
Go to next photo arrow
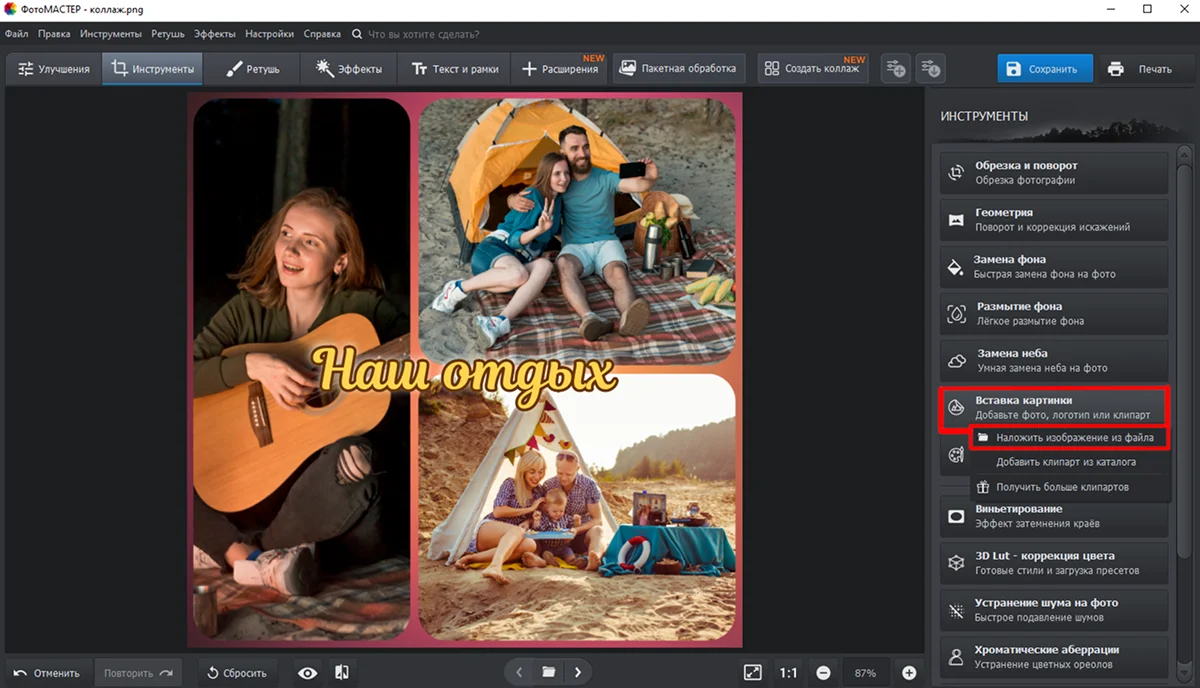click(x=578, y=673)
